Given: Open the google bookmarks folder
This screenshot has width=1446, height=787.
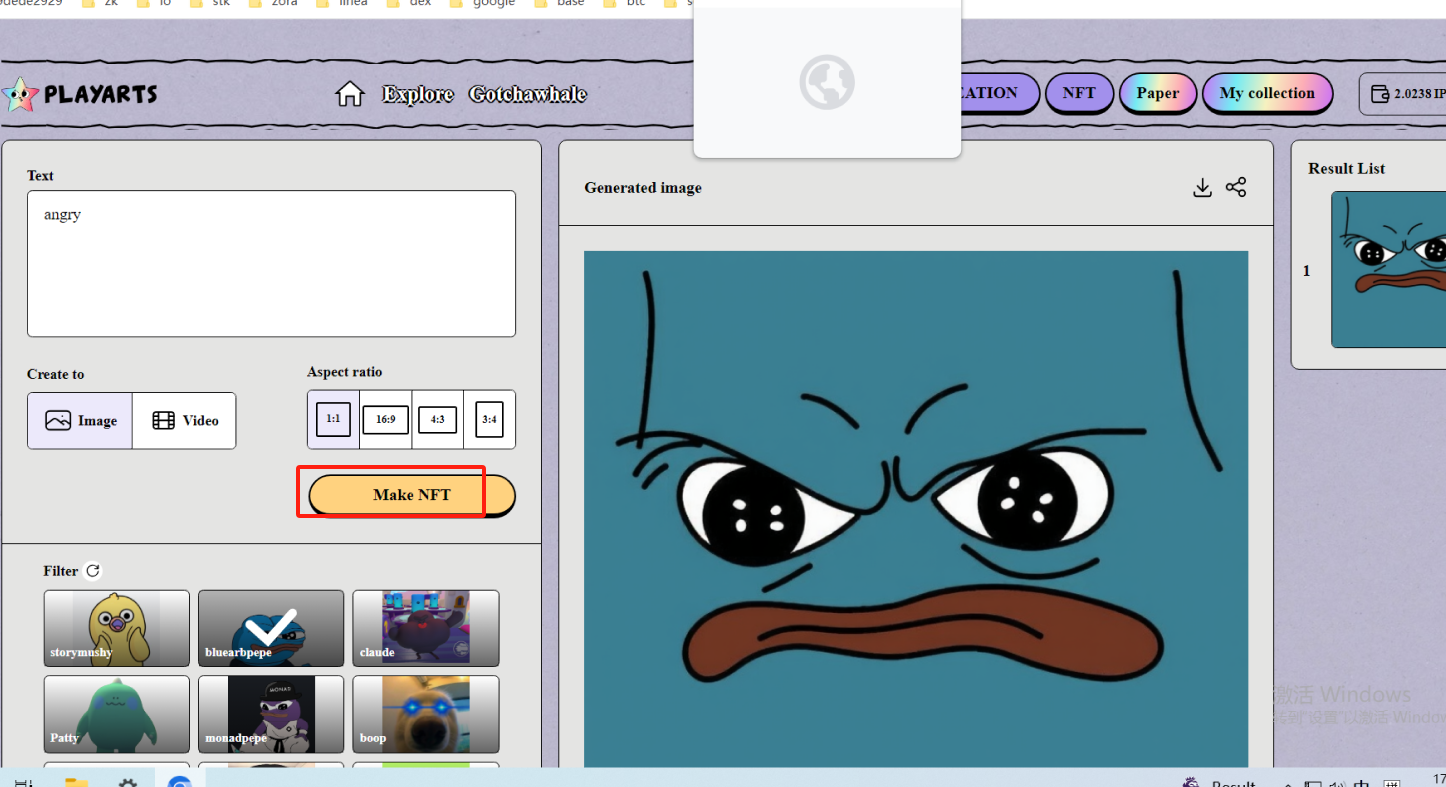Looking at the screenshot, I should coord(483,3).
